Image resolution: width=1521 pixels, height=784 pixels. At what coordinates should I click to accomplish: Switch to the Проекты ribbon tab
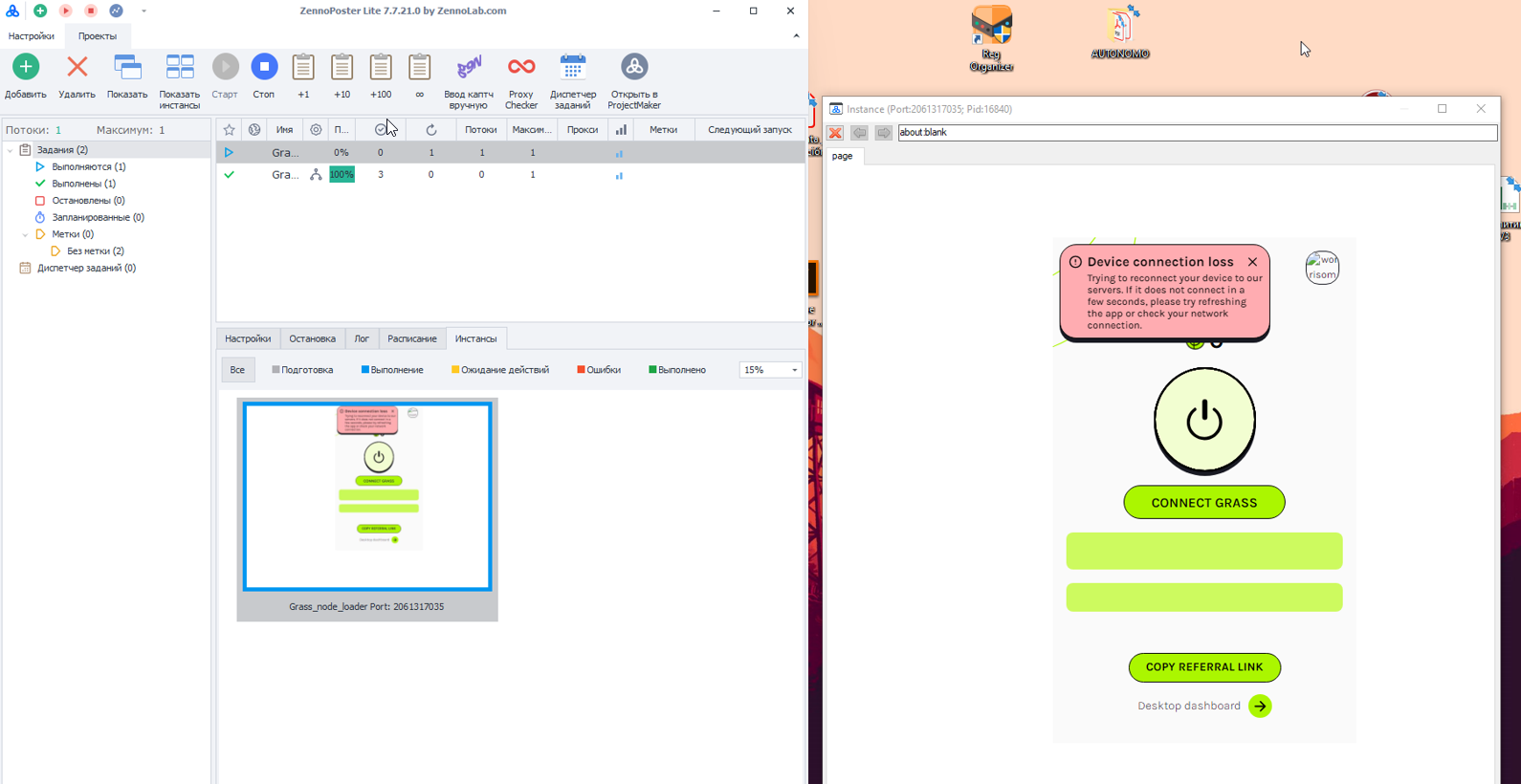point(98,36)
